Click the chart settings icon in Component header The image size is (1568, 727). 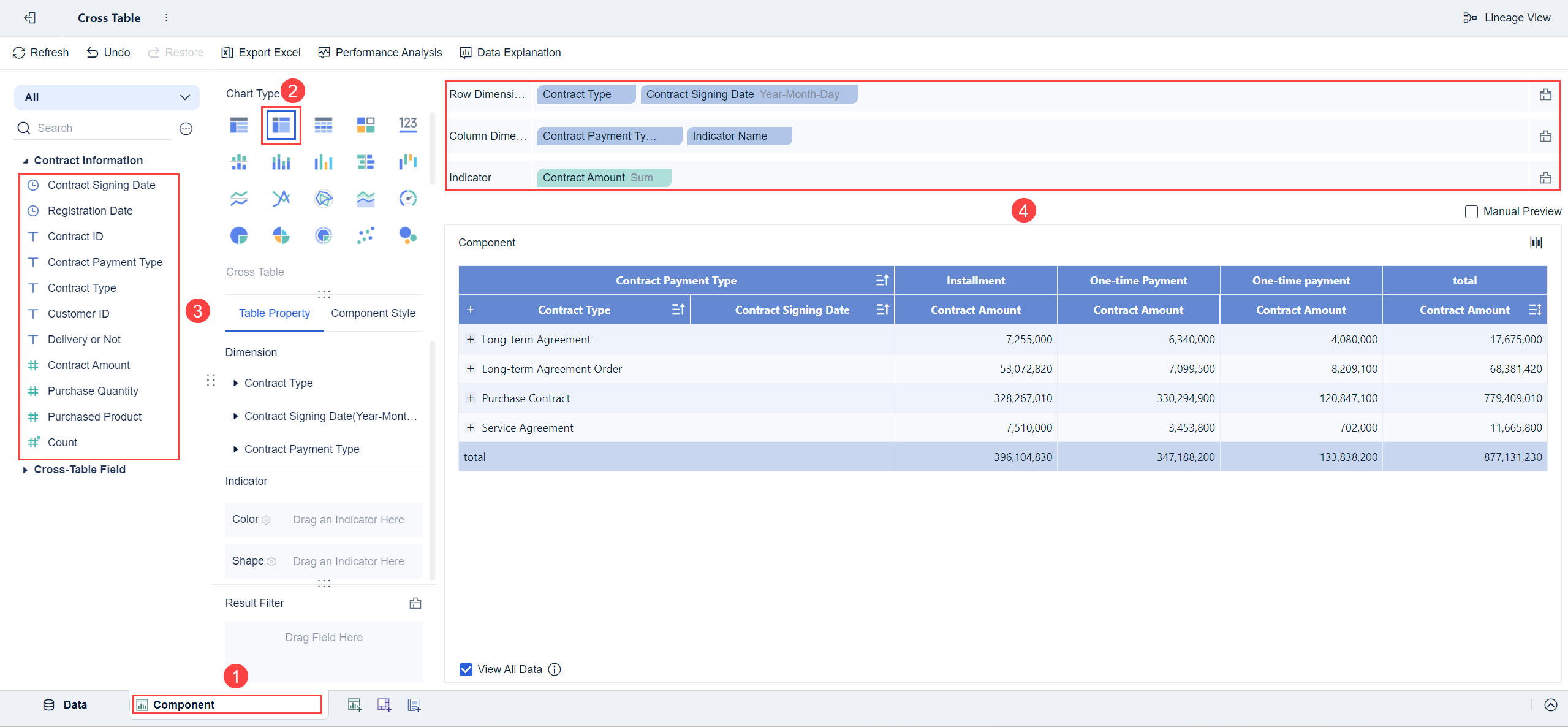click(x=1536, y=243)
